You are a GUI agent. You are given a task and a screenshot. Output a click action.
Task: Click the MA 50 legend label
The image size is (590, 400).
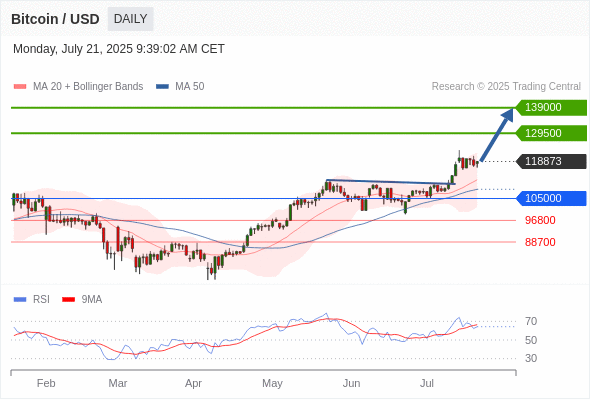[x=190, y=87]
